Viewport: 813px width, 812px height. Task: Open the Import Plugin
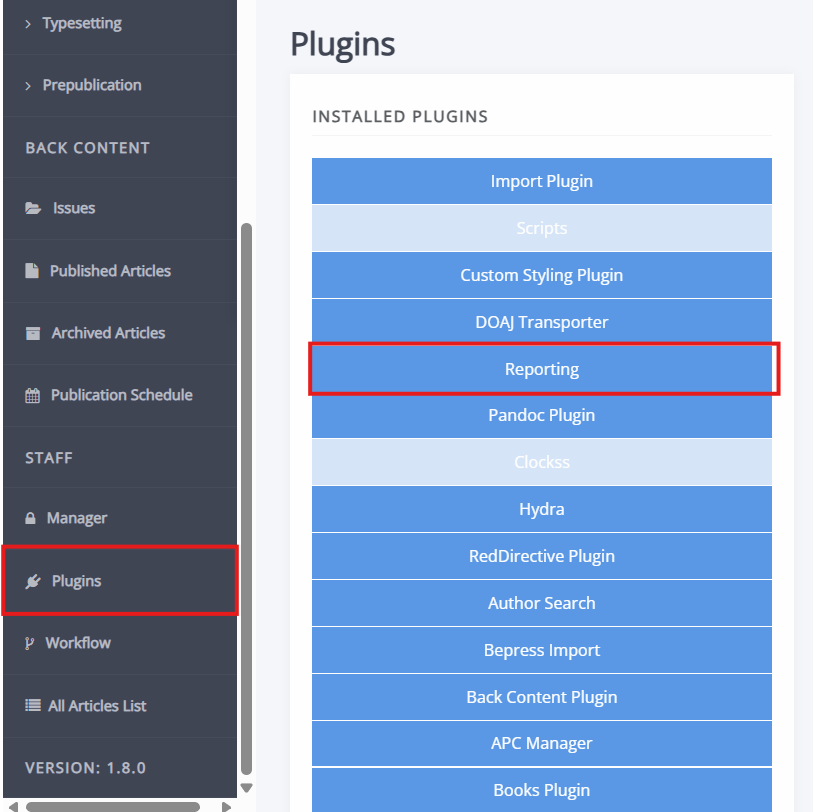(x=541, y=181)
